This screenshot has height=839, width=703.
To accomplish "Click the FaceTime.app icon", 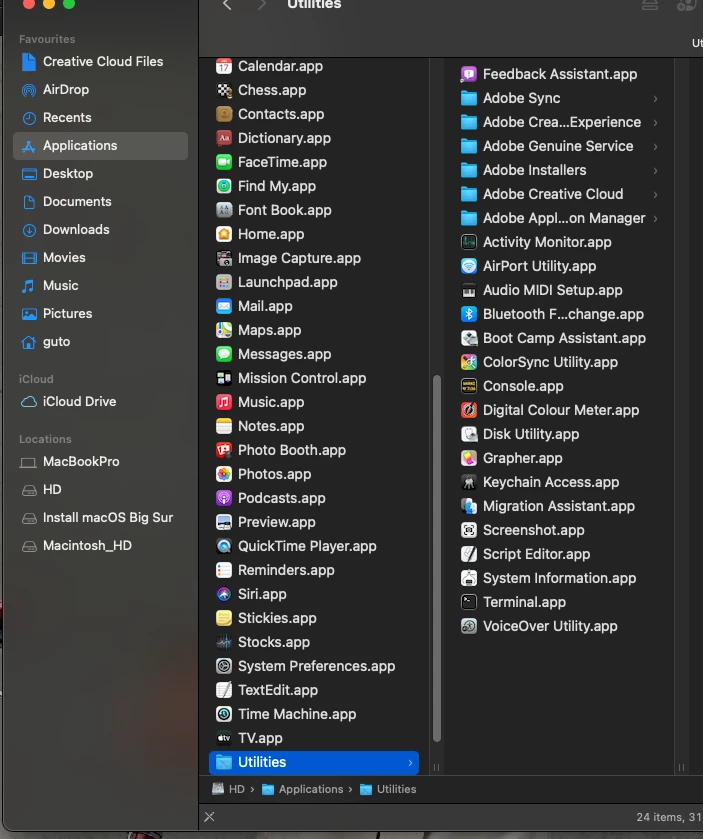I will point(224,162).
